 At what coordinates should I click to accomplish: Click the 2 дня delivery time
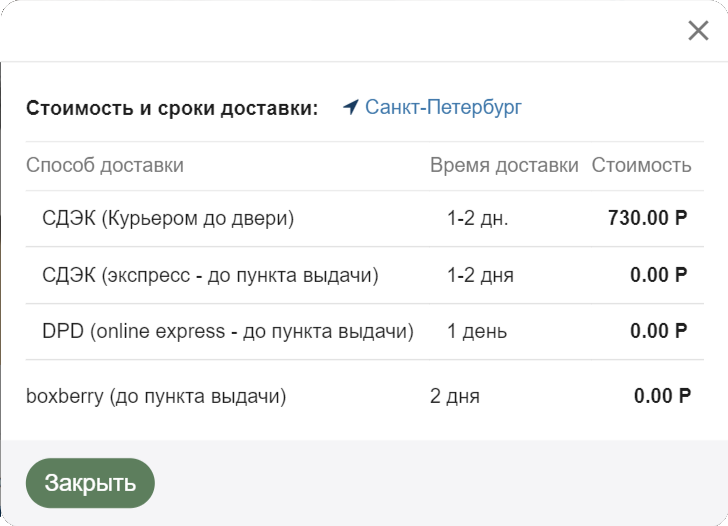coord(455,396)
